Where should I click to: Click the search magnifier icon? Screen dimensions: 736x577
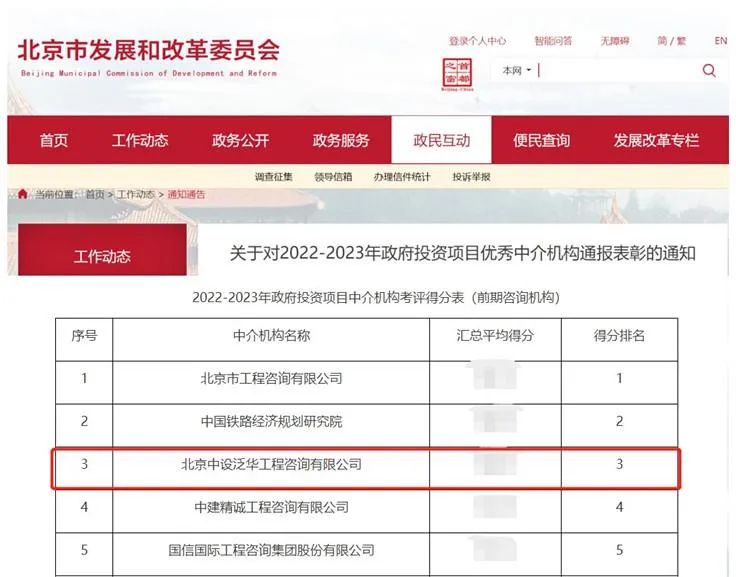(x=709, y=71)
